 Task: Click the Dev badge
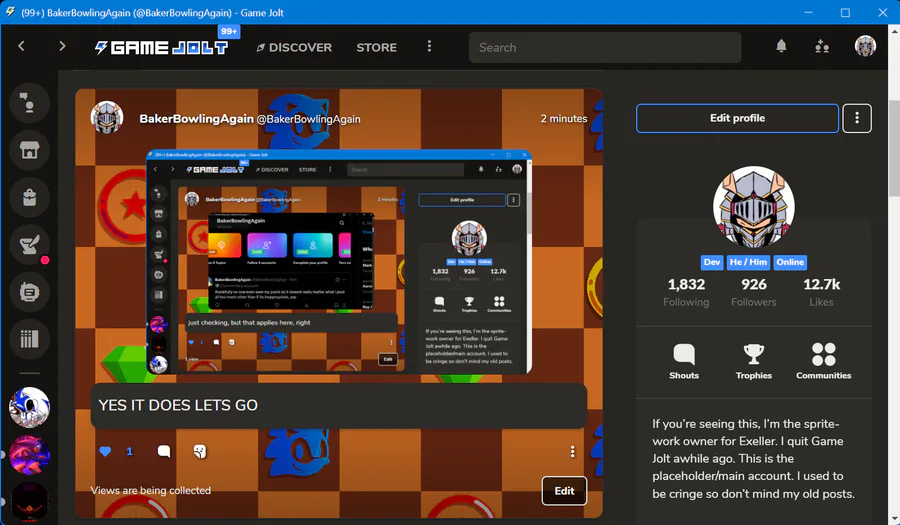click(x=712, y=262)
